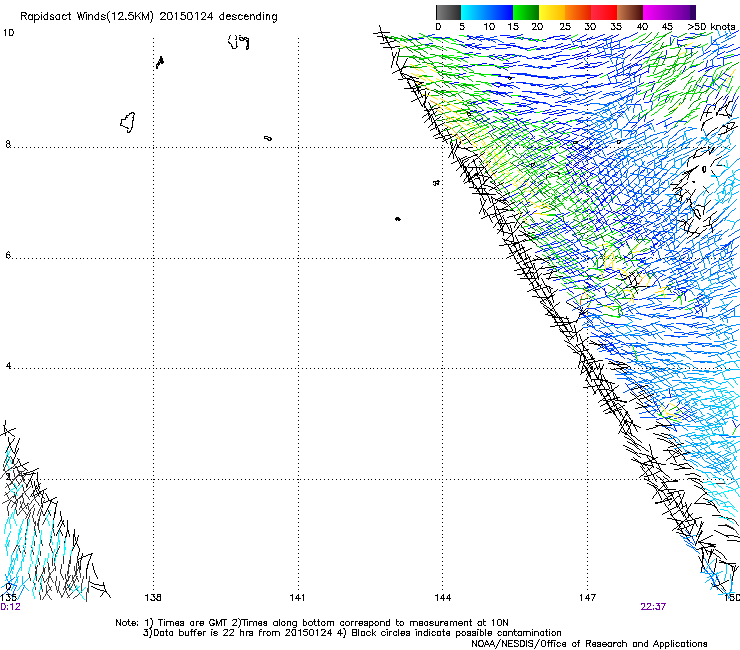Click the green 15-20 knots legend color
This screenshot has height=650, width=740.
(526, 12)
